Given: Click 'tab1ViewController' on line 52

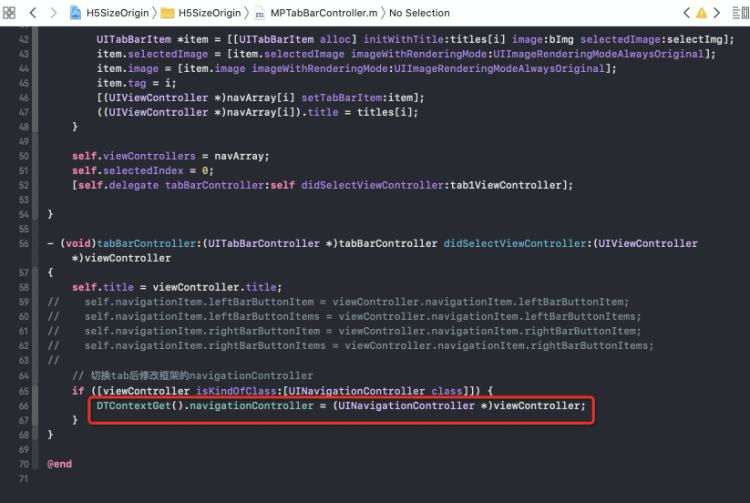Looking at the screenshot, I should [x=506, y=185].
